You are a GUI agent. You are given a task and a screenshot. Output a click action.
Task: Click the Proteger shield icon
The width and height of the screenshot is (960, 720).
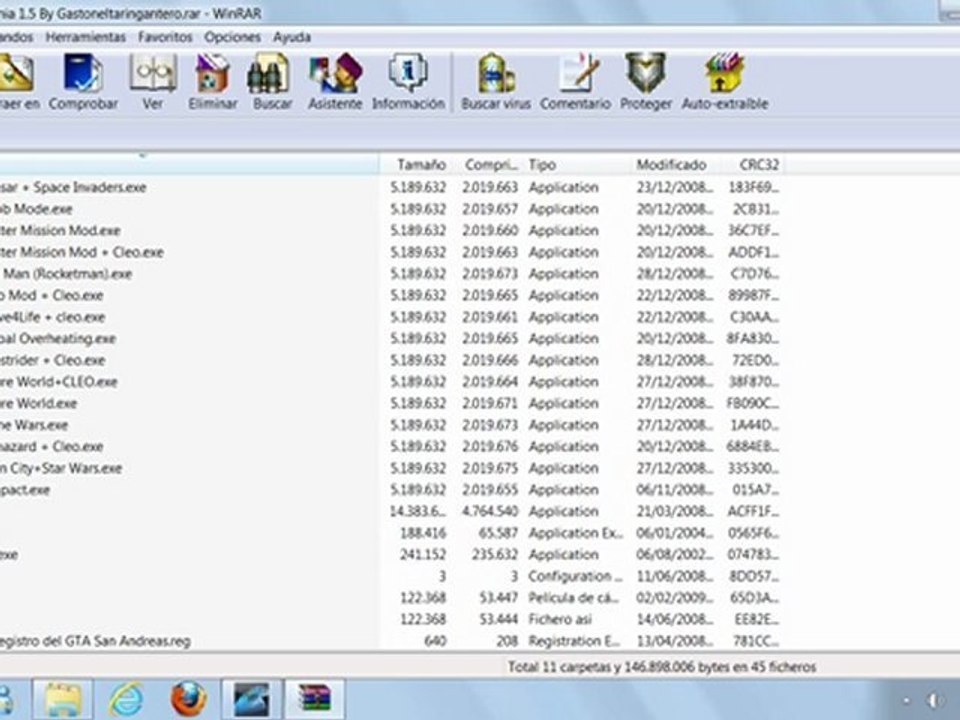pyautogui.click(x=645, y=74)
